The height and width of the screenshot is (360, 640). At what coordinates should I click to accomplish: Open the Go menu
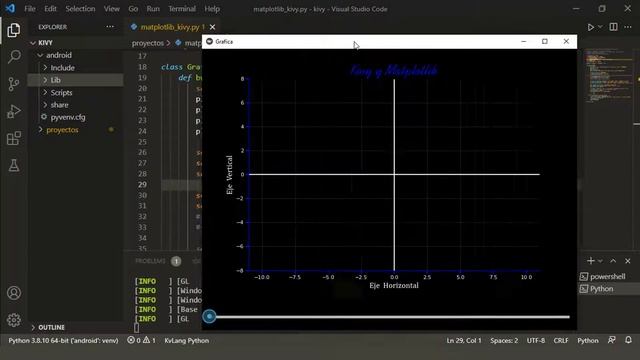click(133, 9)
